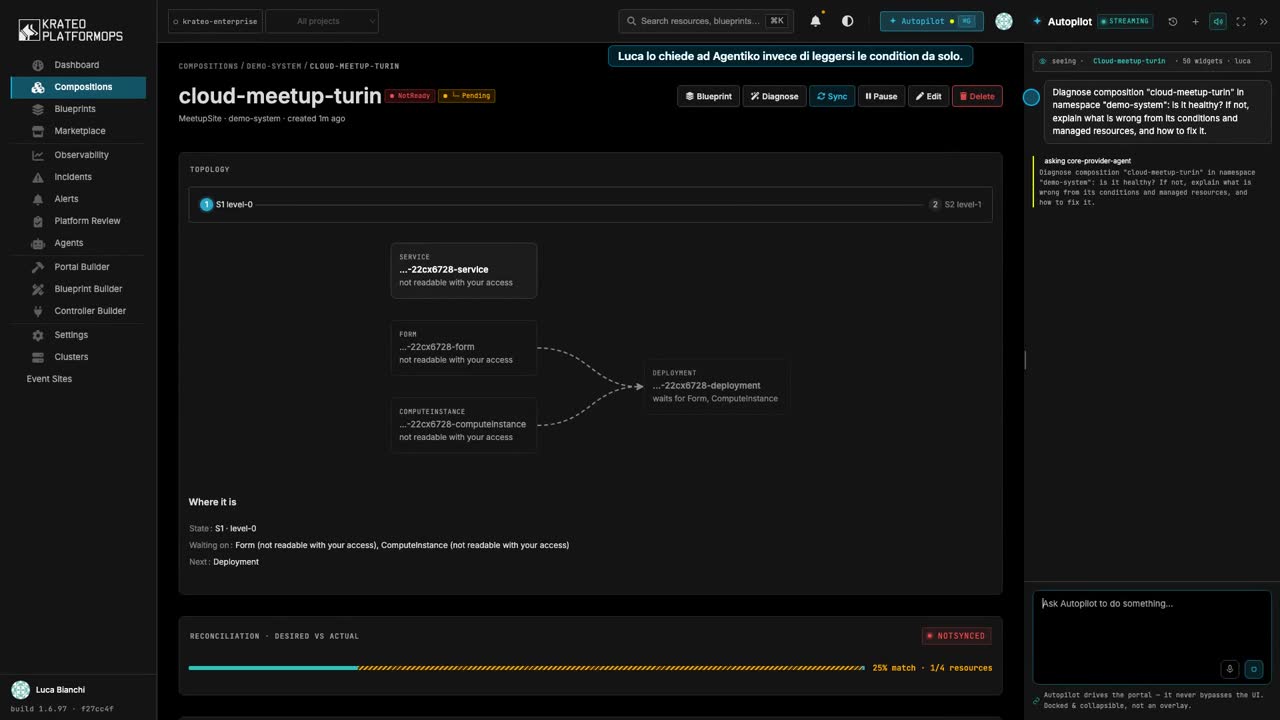Click the Incidents warning icon
The height and width of the screenshot is (720, 1280).
[38, 177]
